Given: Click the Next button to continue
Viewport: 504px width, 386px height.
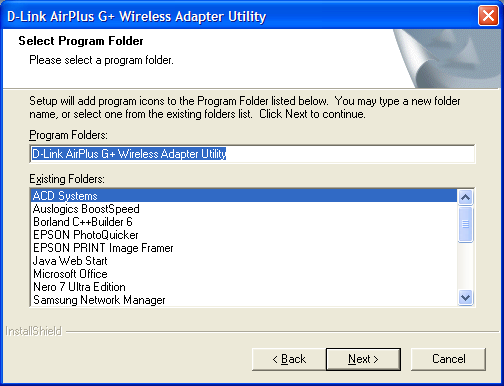Looking at the screenshot, I should pos(363,359).
